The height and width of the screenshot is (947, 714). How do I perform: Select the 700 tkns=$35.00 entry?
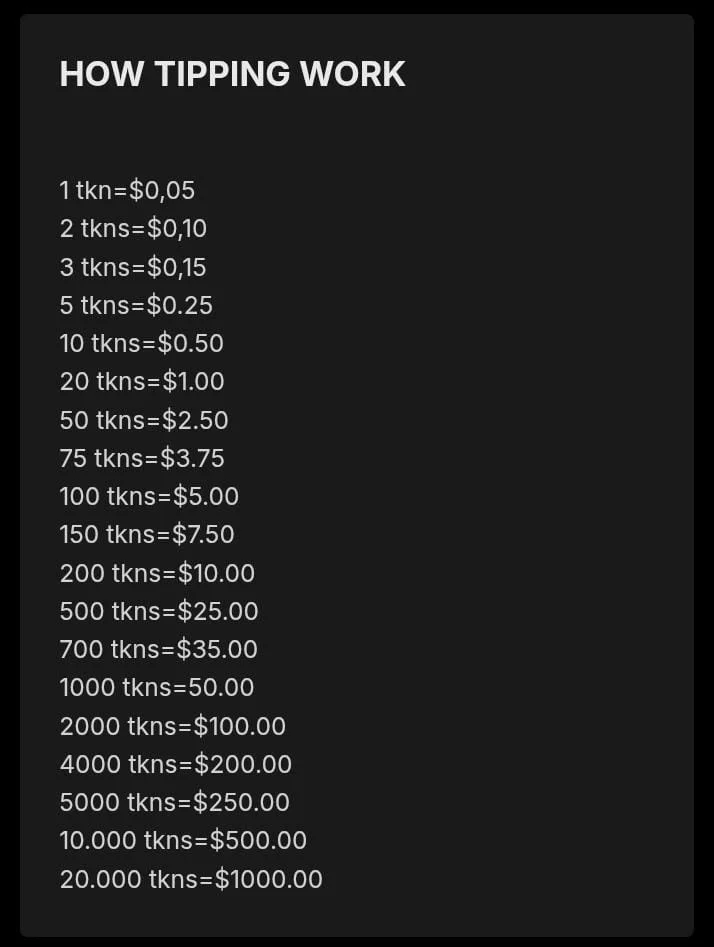point(158,649)
